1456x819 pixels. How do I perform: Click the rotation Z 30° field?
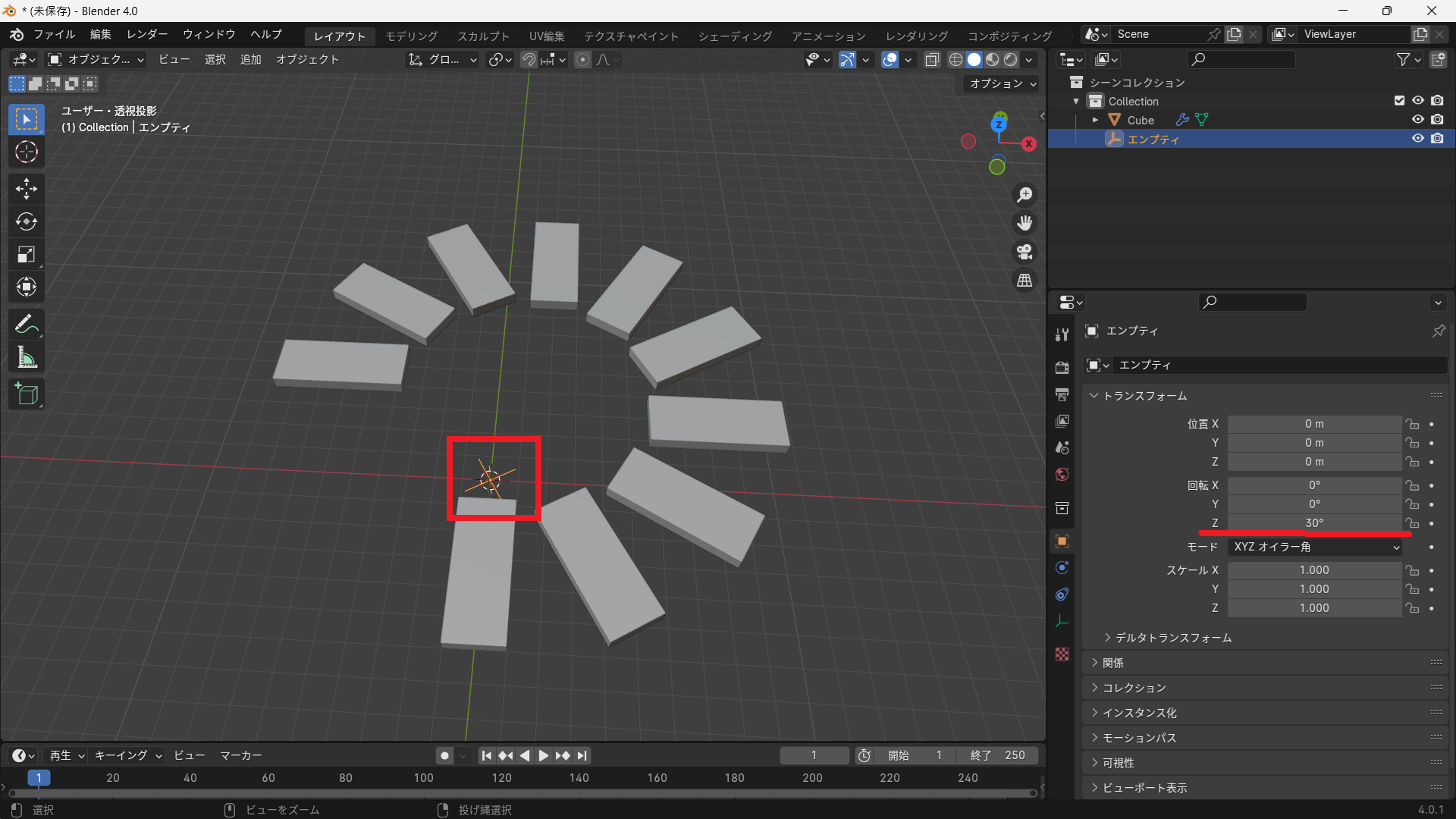click(x=1314, y=523)
